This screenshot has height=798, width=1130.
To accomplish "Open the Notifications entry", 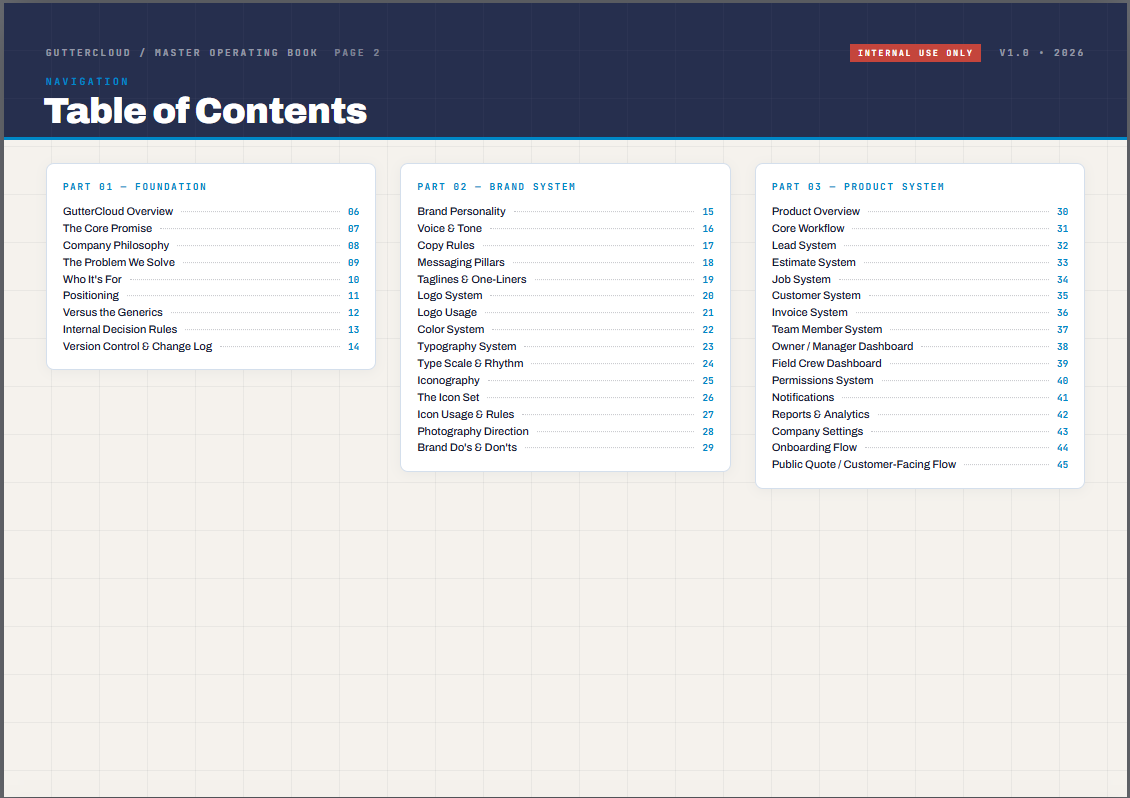I will tap(920, 397).
